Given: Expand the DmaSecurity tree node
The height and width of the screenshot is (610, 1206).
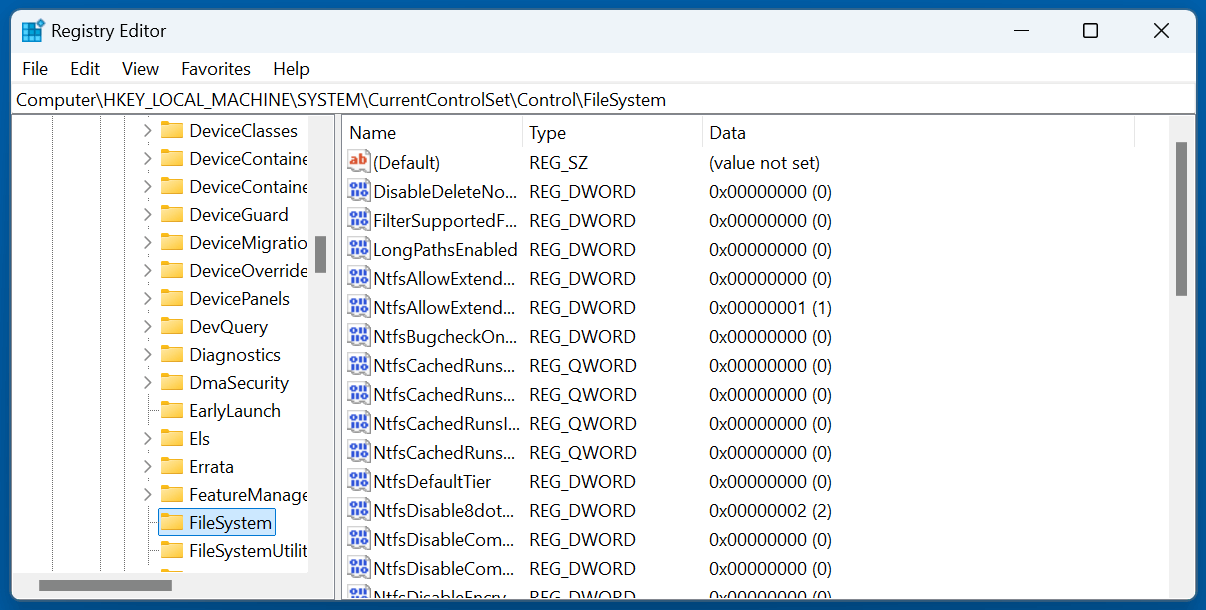Looking at the screenshot, I should 147,383.
